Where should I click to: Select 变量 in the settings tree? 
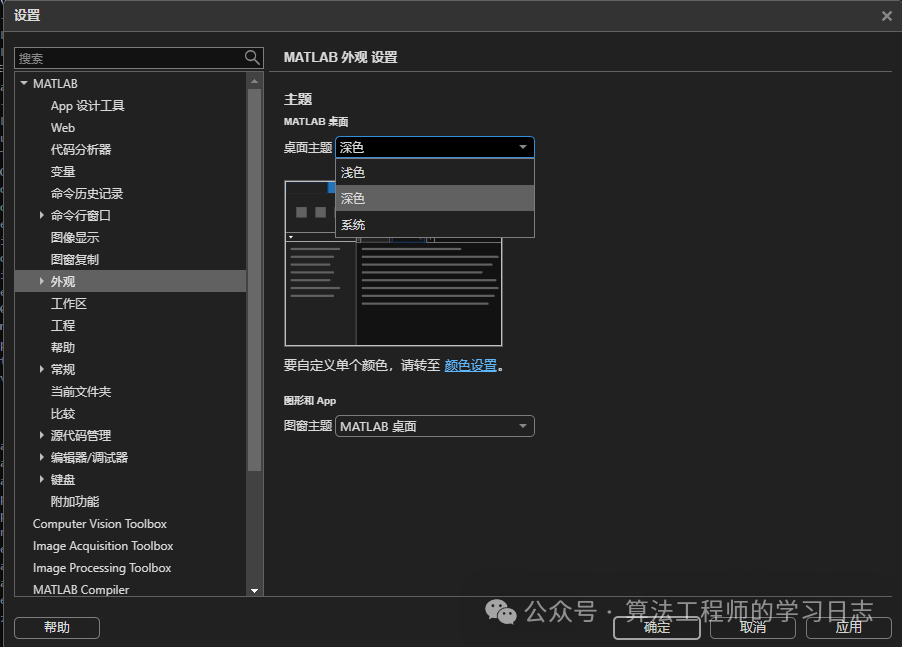[63, 171]
